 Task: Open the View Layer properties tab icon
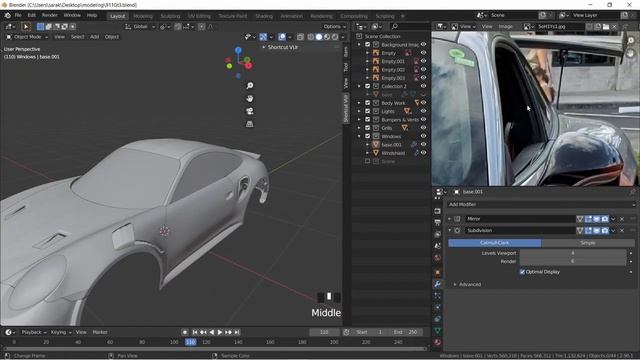pyautogui.click(x=438, y=235)
